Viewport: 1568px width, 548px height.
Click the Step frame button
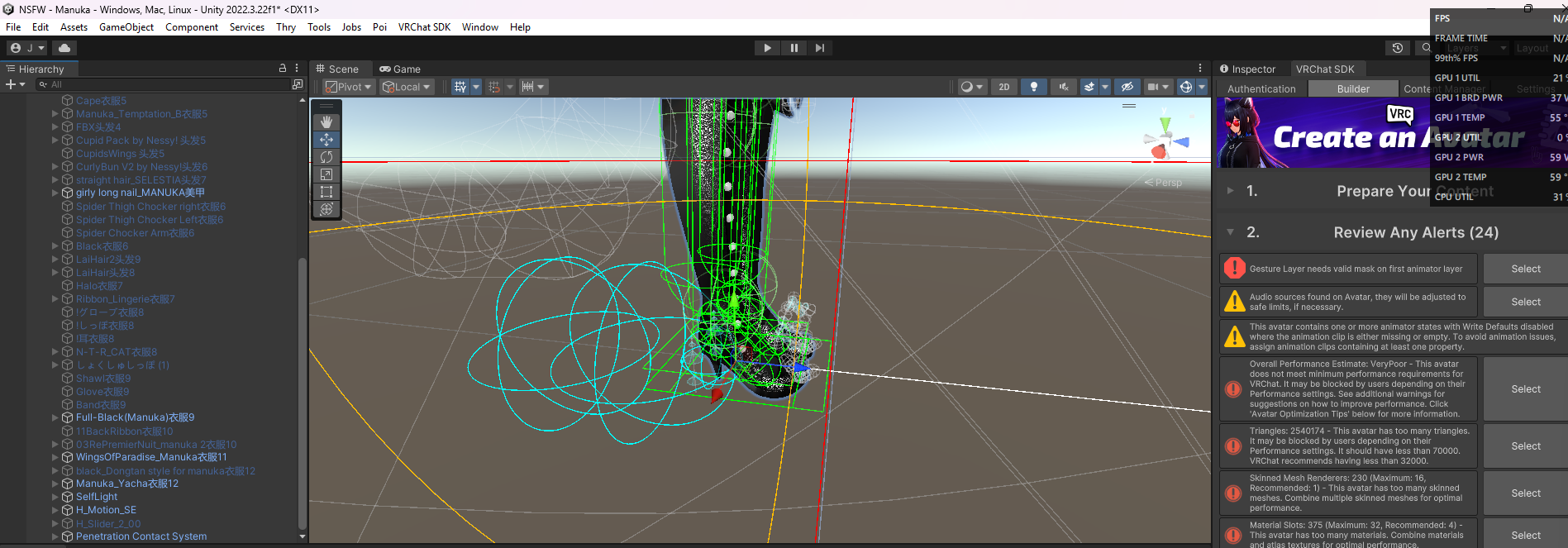tap(819, 48)
